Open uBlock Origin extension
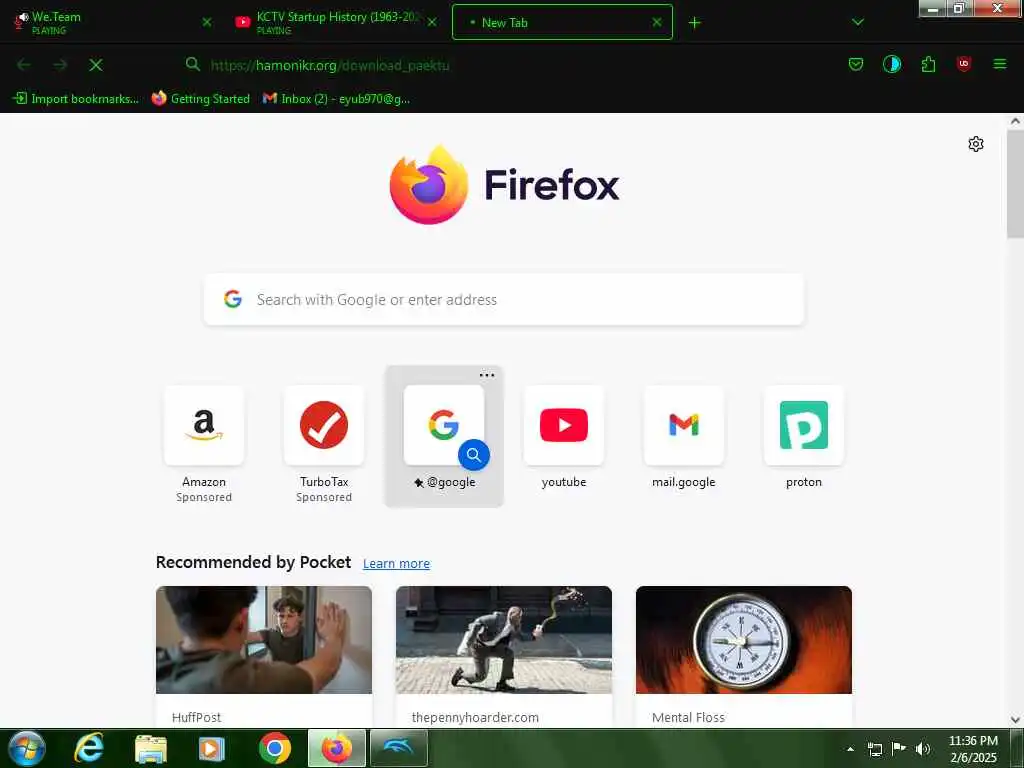 (x=964, y=63)
